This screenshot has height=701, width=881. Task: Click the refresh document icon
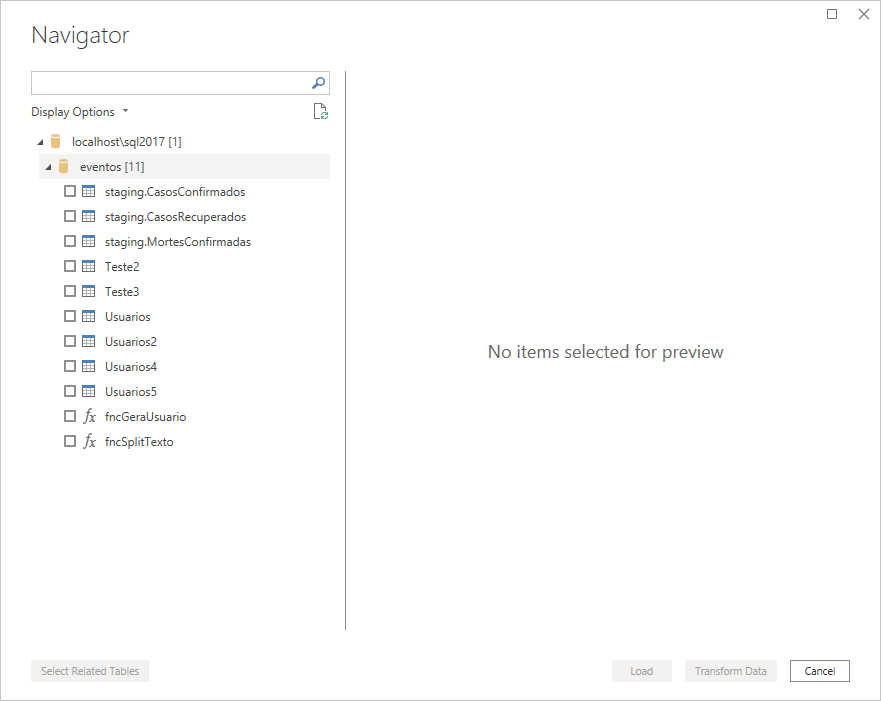click(320, 112)
